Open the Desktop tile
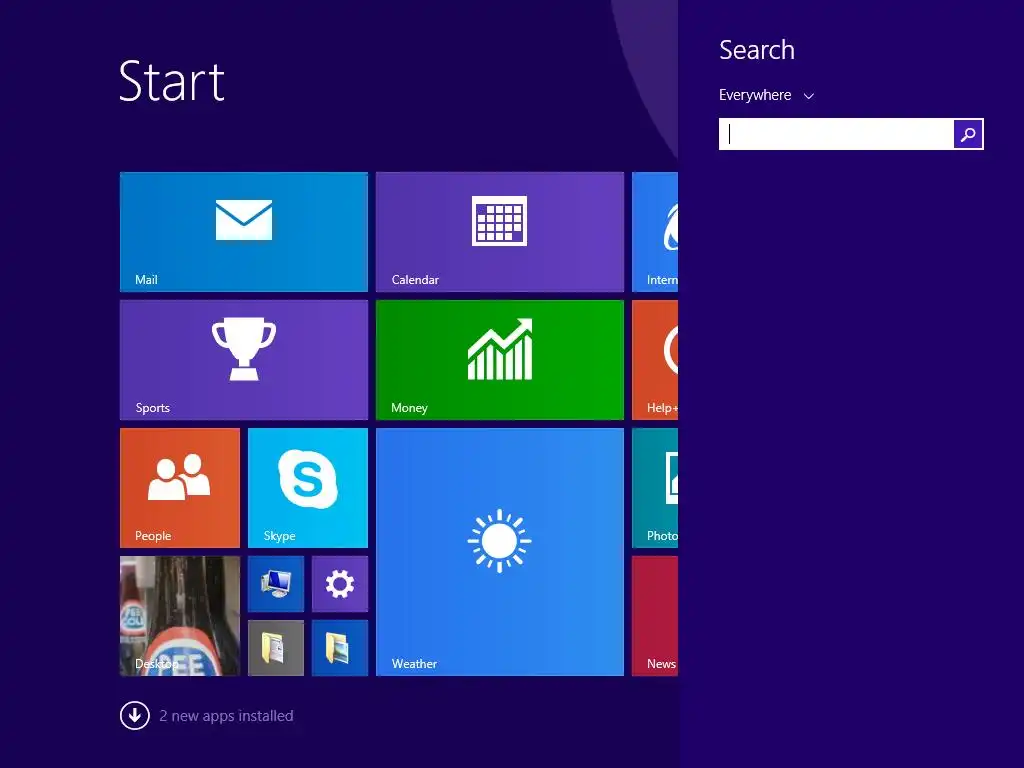The image size is (1024, 768). [180, 616]
